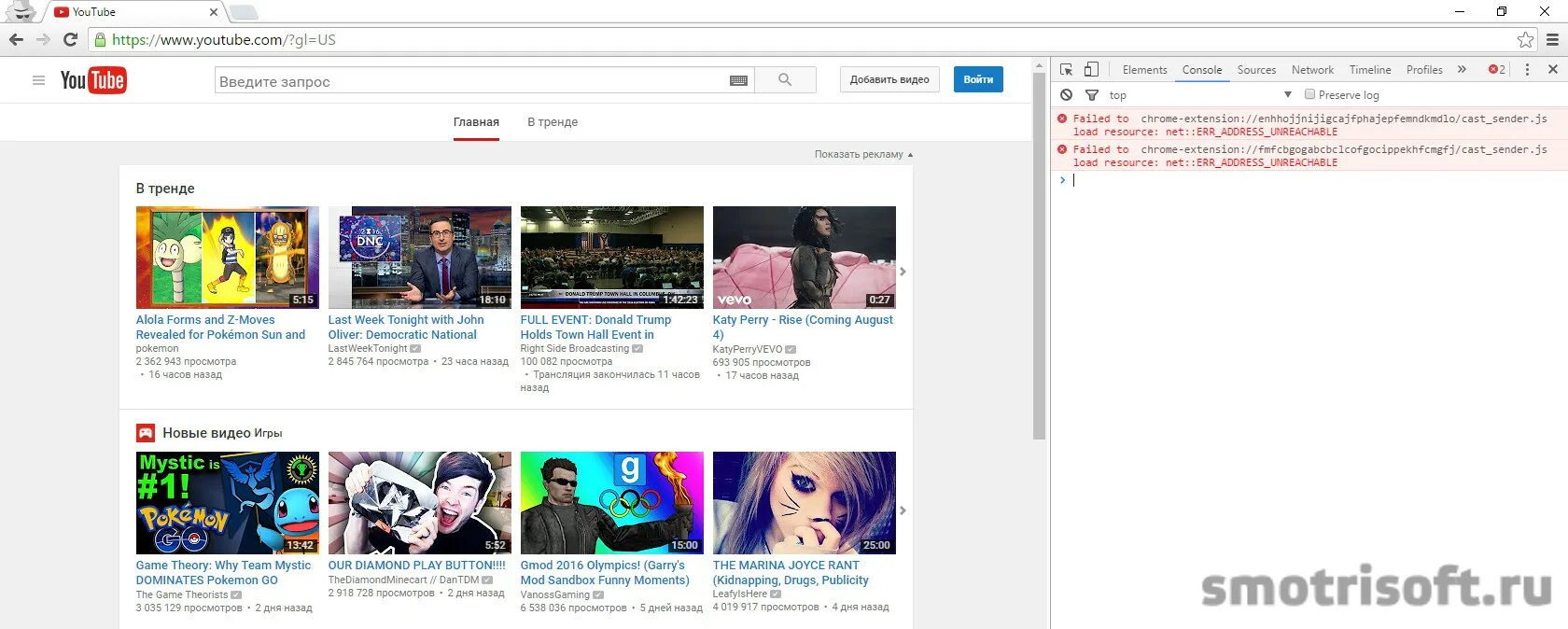This screenshot has width=1568, height=629.
Task: Open the on-screen keyboard icon in search
Action: coord(738,80)
